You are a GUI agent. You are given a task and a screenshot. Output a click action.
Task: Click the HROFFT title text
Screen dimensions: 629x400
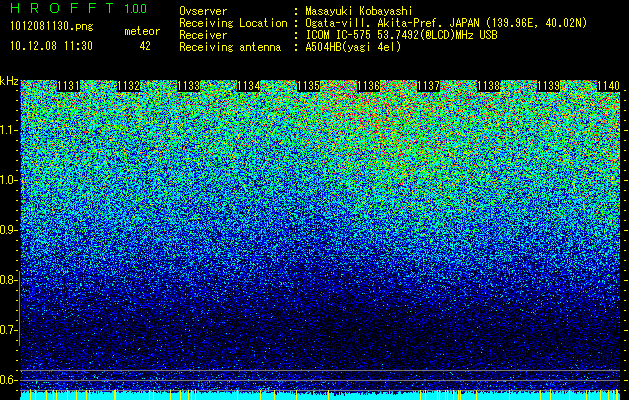tap(61, 8)
